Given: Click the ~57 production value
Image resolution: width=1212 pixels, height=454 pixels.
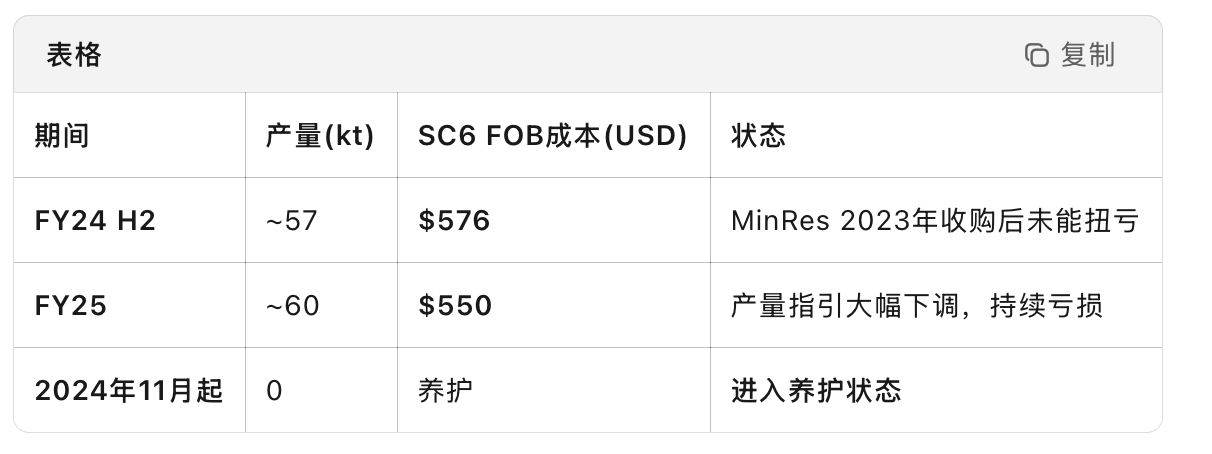Looking at the screenshot, I should (x=291, y=221).
